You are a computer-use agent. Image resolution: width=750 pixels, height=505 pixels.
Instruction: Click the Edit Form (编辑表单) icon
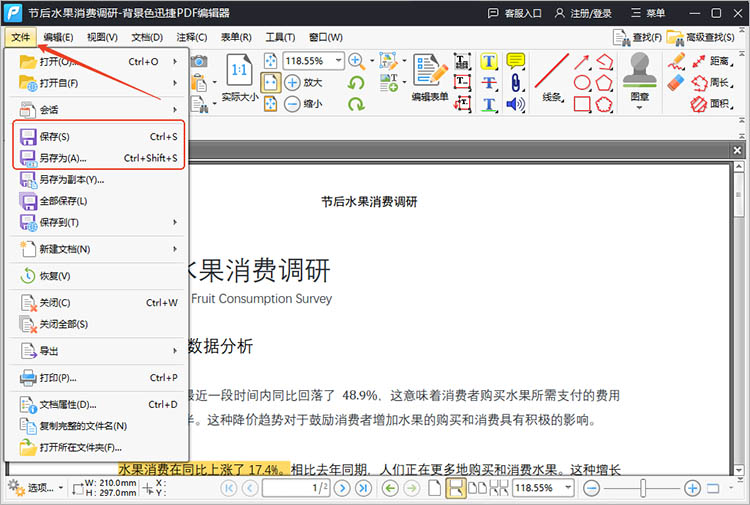(x=430, y=70)
